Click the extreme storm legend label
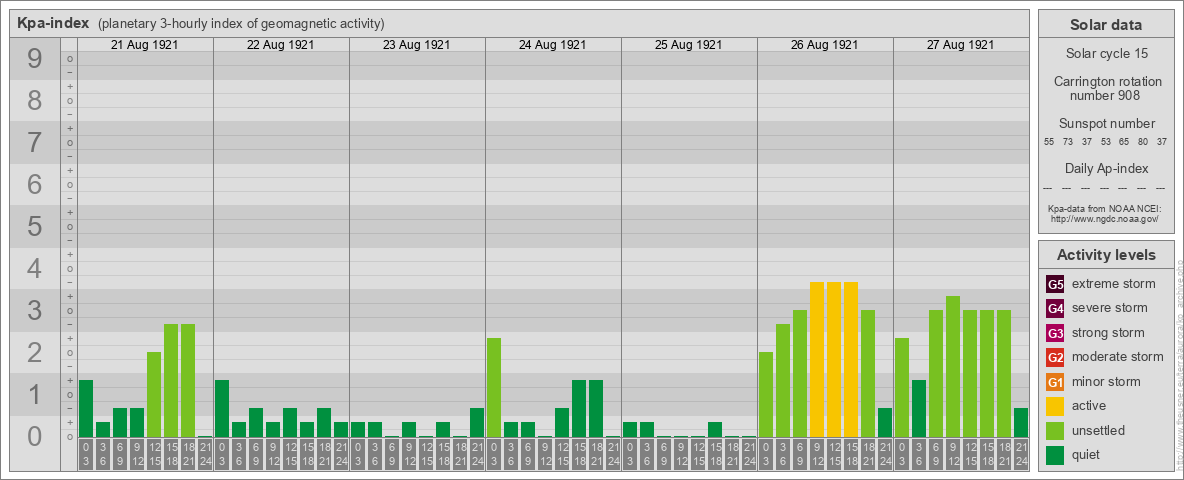1184x480 pixels. point(1114,284)
